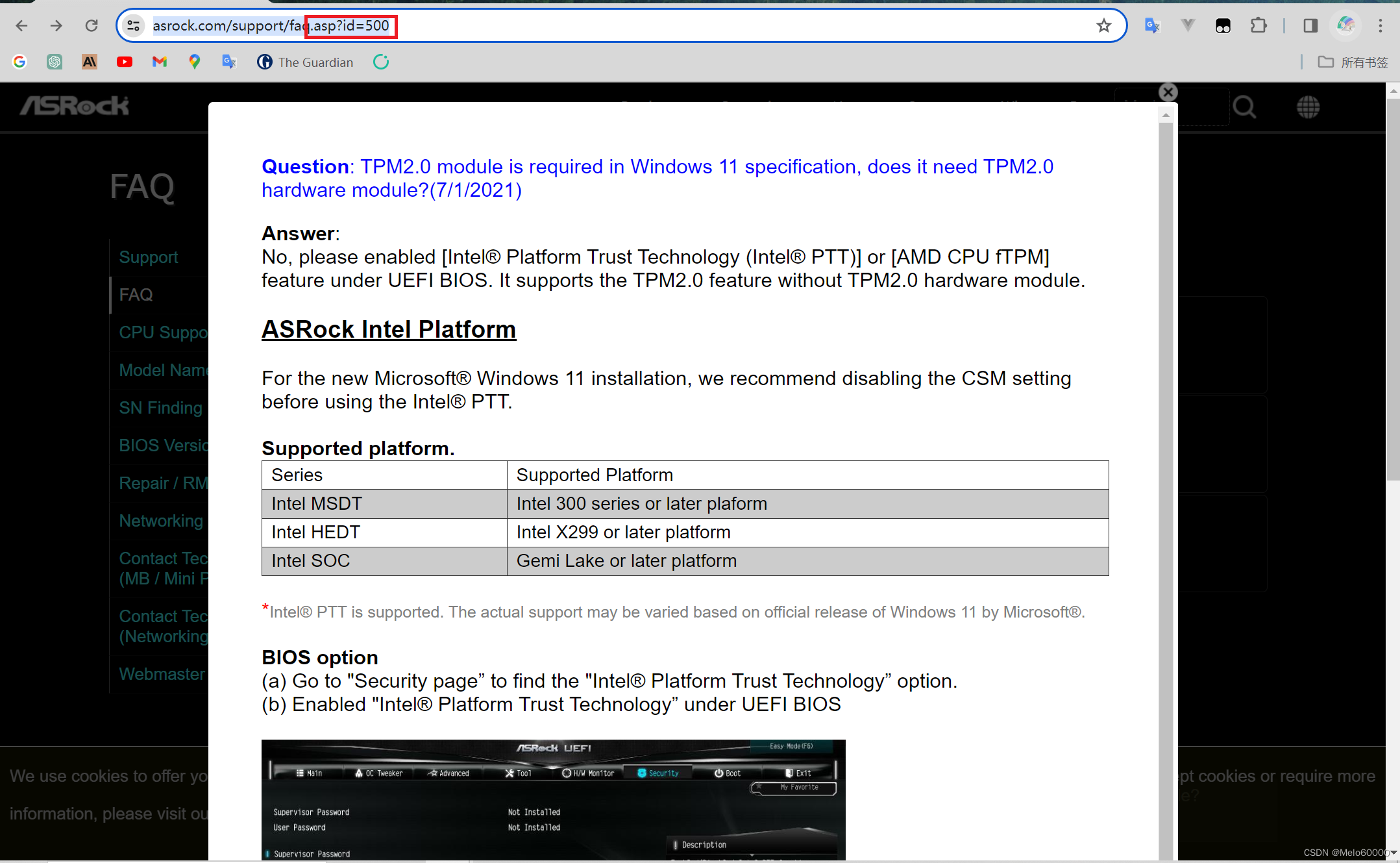1400x863 pixels.
Task: Click the browser back arrow
Action: click(x=21, y=25)
